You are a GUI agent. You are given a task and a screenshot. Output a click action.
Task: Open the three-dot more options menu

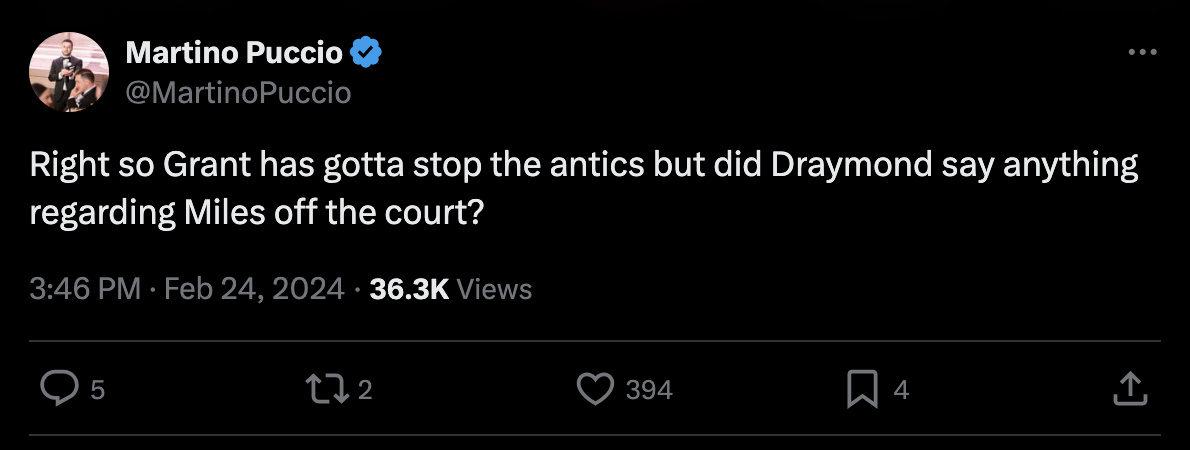[x=1141, y=52]
